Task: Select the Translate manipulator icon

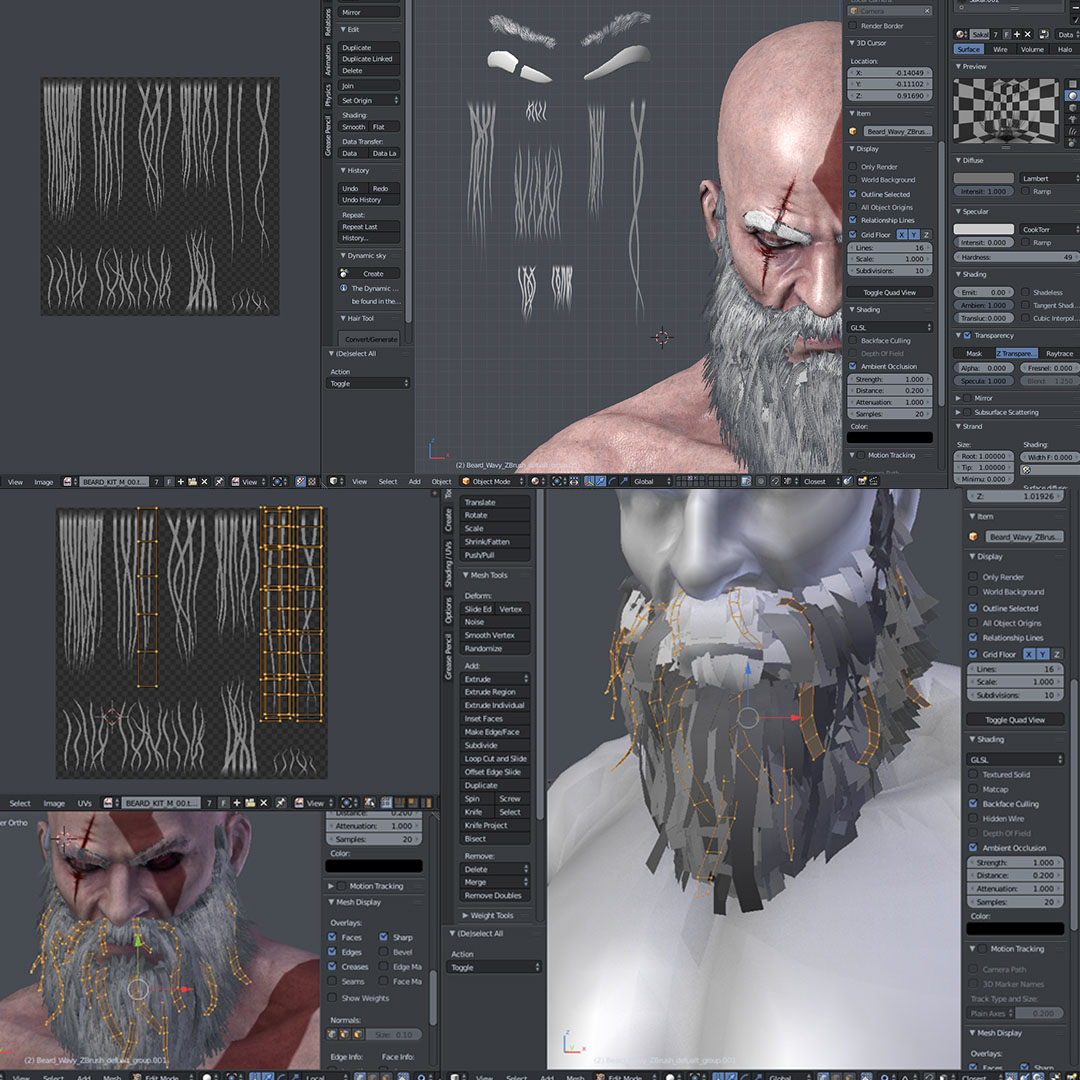Action: coord(601,481)
